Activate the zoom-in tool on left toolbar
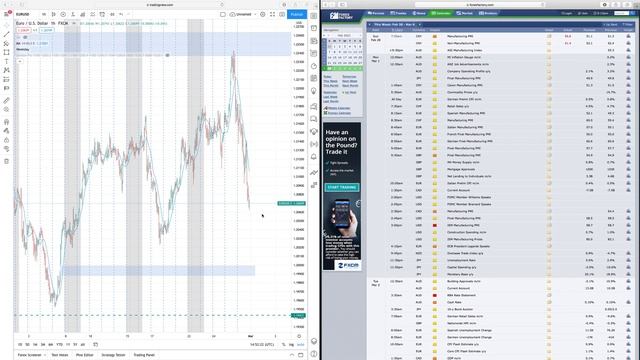Viewport: 640px width, 360px height. pyautogui.click(x=6, y=109)
